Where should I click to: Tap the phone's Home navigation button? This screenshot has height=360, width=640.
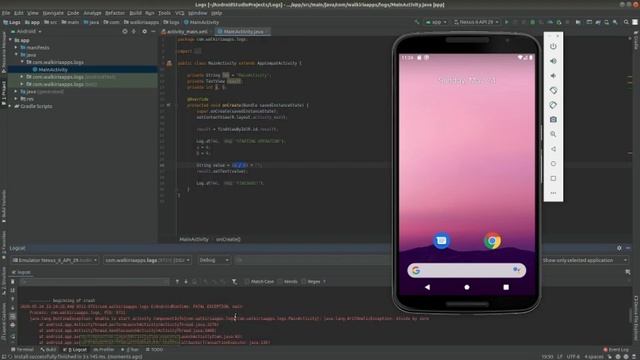click(x=467, y=287)
